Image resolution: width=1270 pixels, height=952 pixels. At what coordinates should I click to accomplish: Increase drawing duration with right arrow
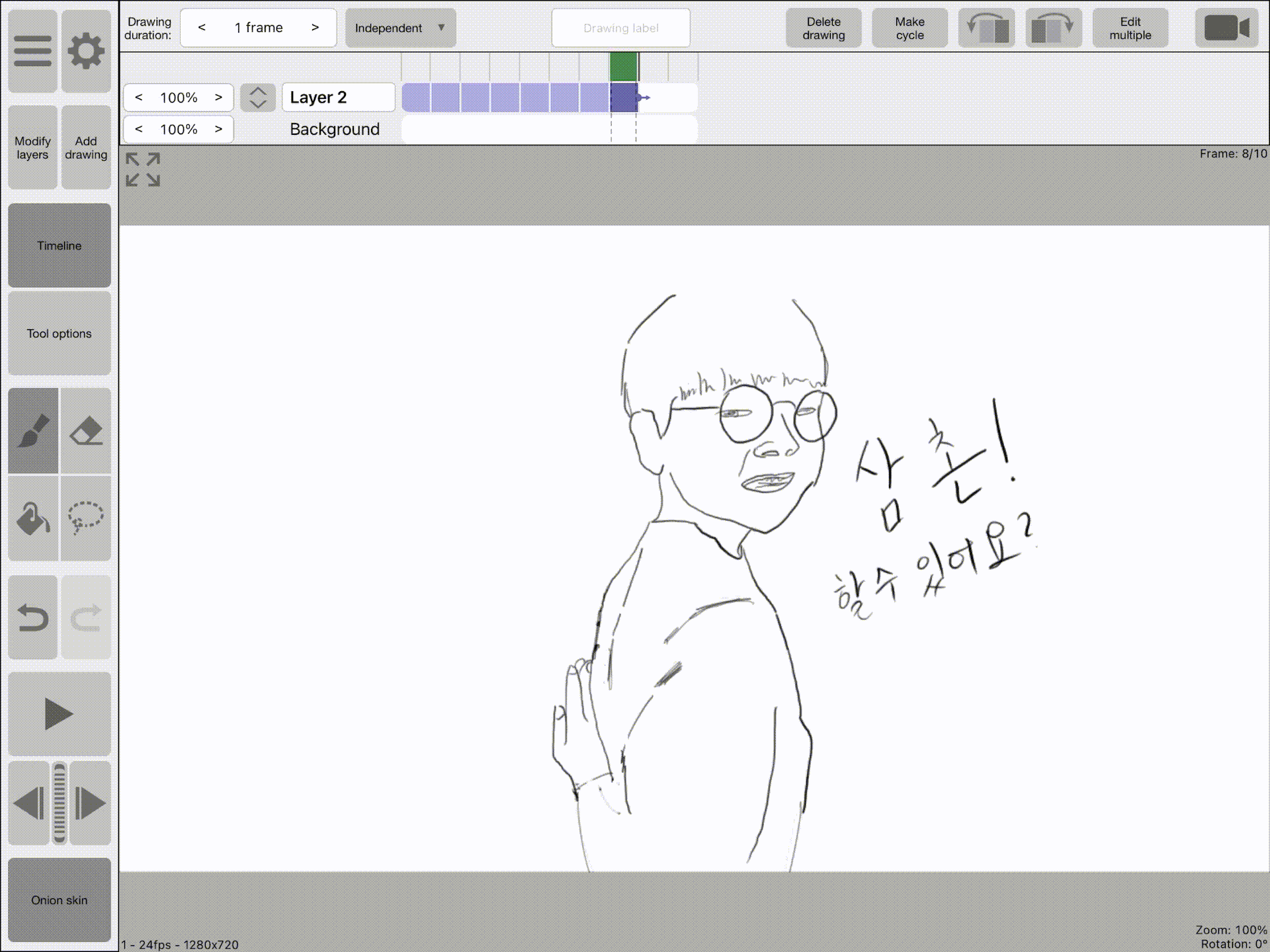pos(315,28)
